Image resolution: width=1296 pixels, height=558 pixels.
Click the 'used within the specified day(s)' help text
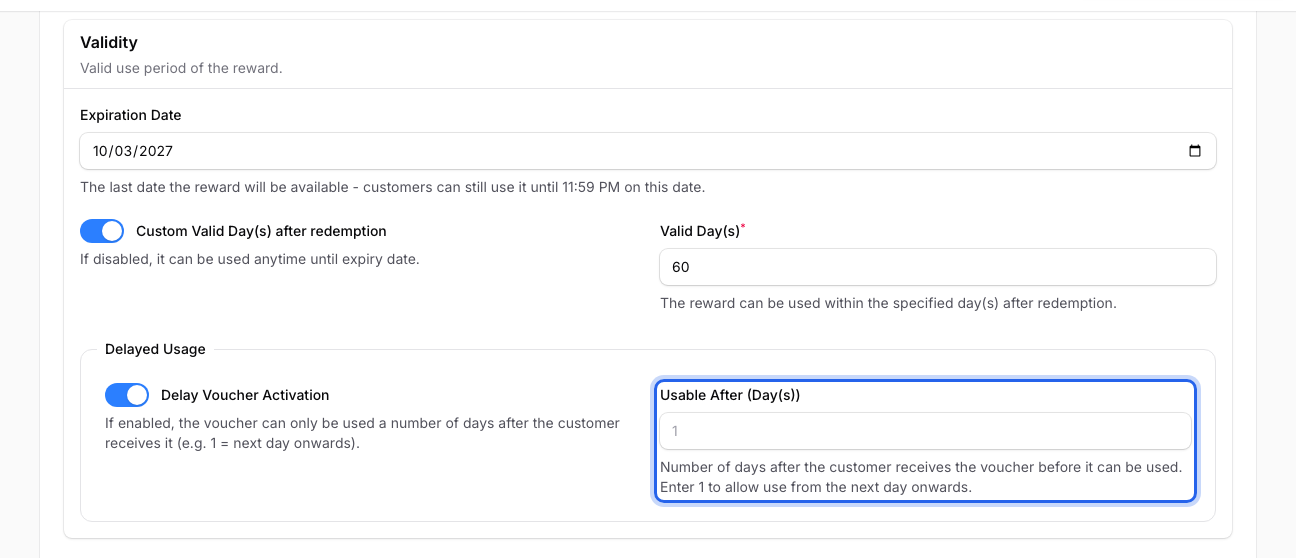[888, 303]
